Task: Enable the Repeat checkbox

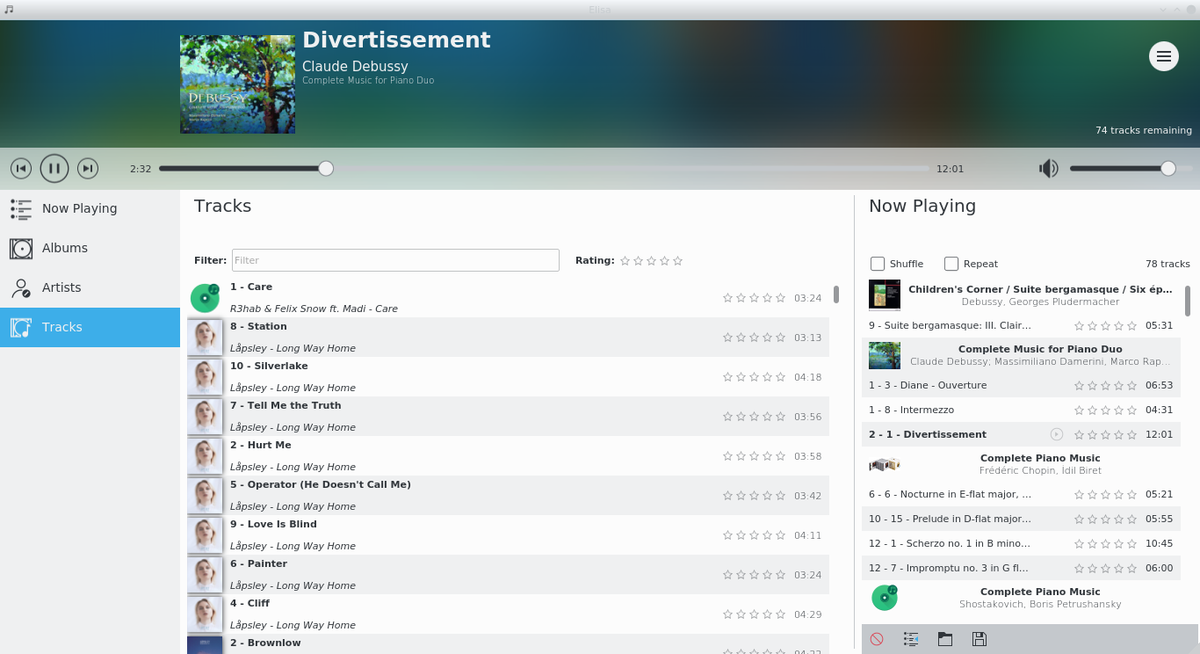Action: click(x=951, y=264)
